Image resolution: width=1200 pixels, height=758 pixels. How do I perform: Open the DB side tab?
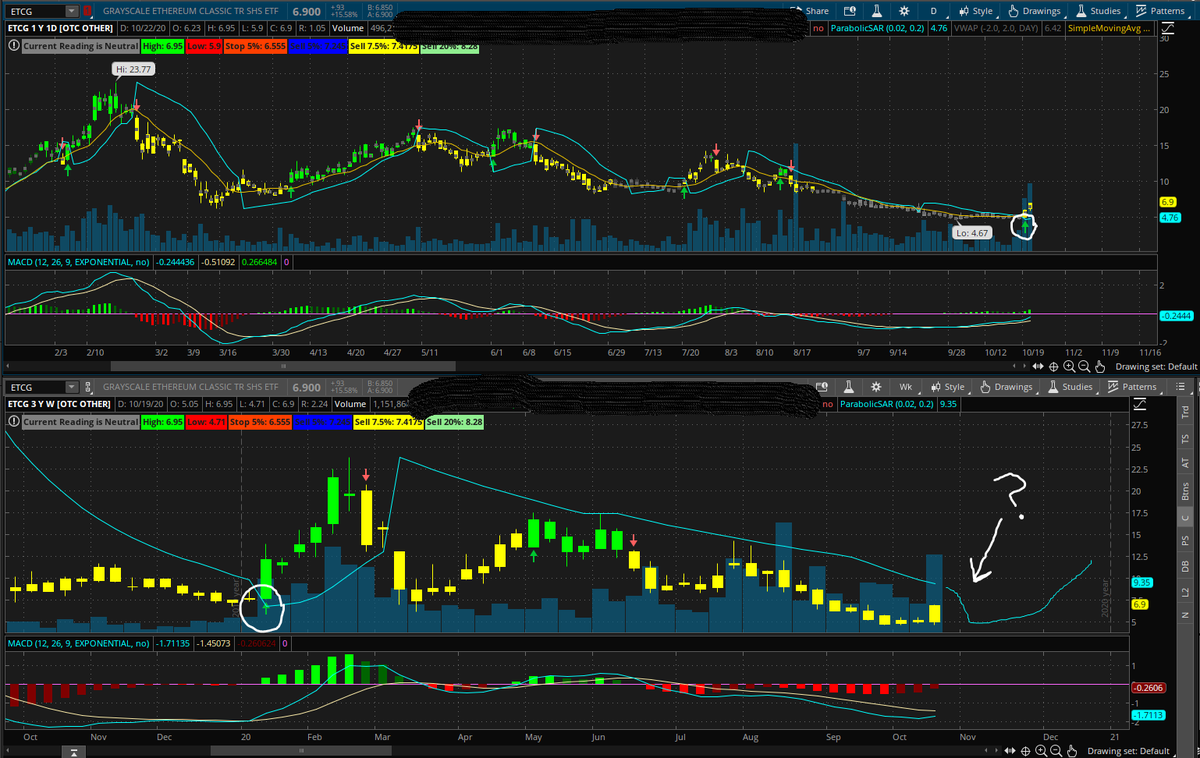(x=1185, y=567)
